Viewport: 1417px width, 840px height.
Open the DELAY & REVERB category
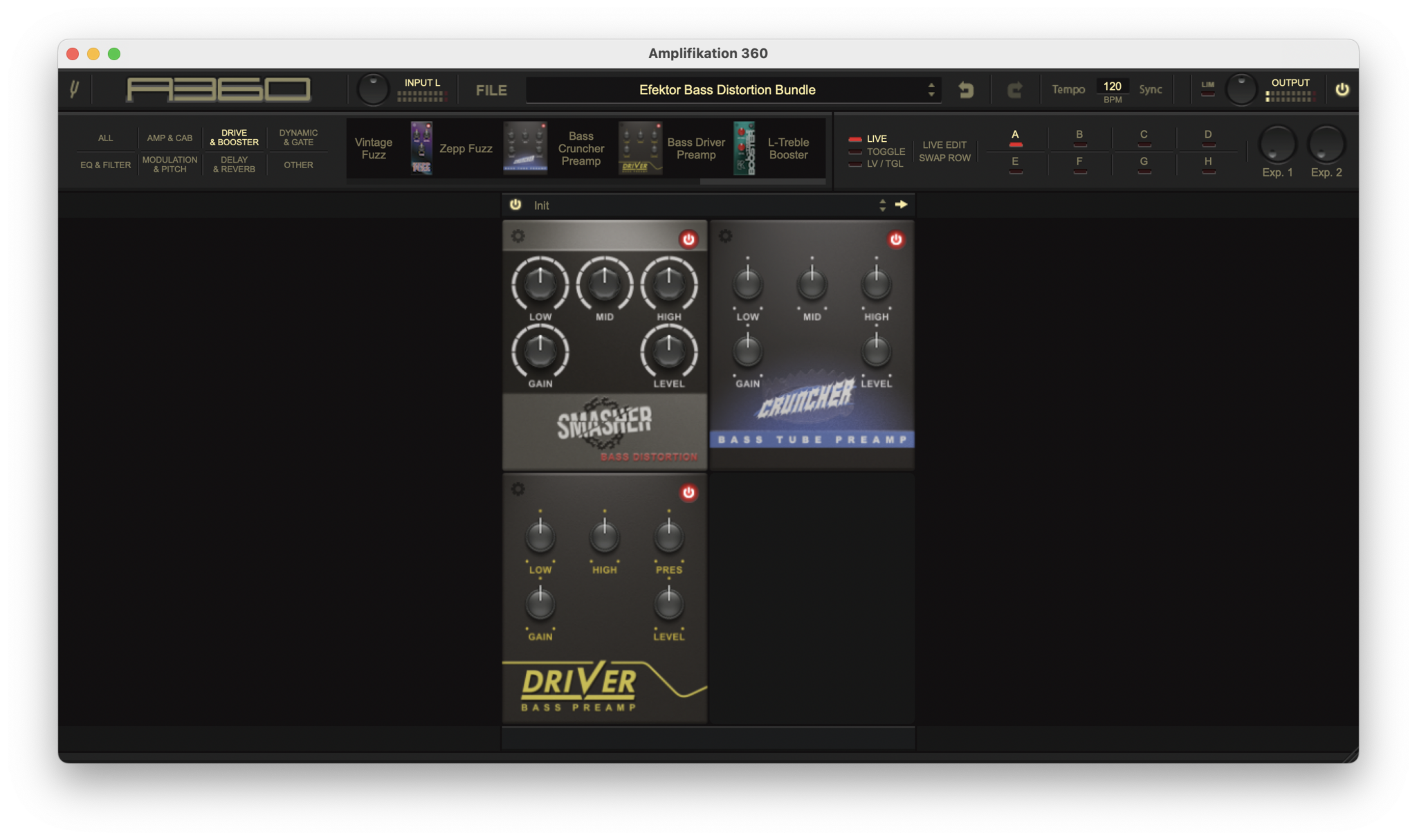pos(234,164)
